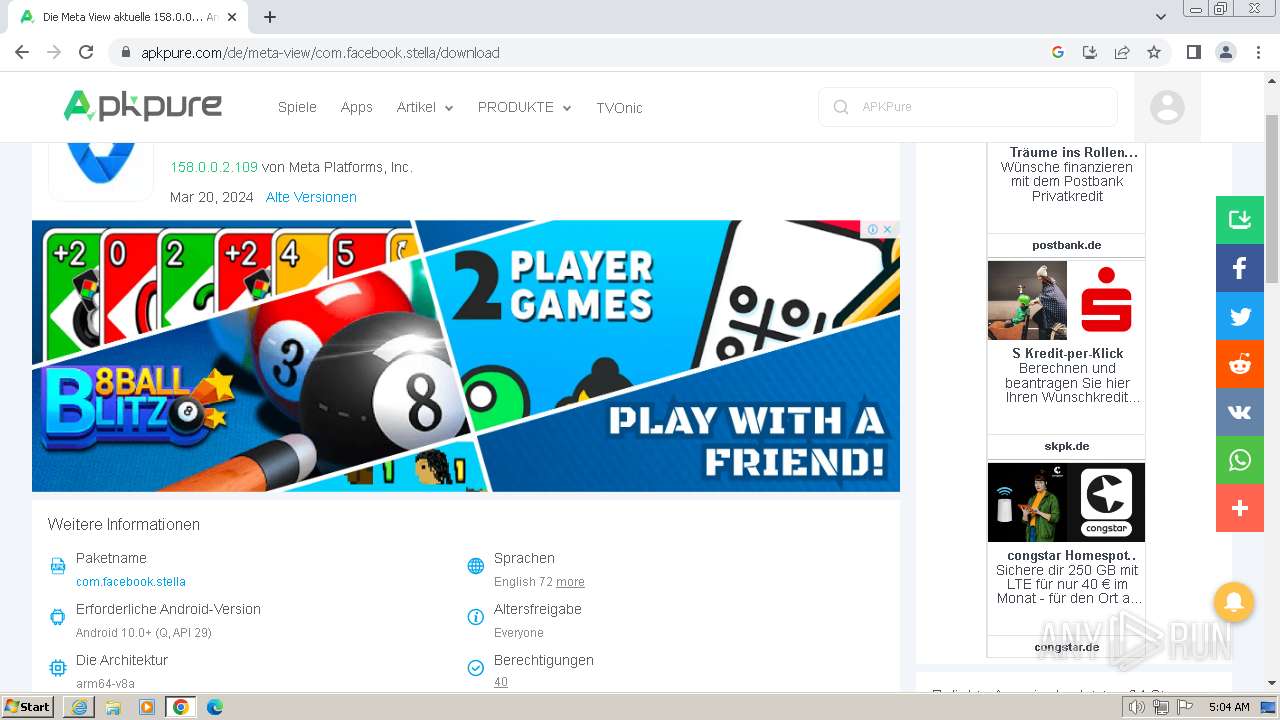
Task: Click the APKPure logo
Action: coord(142,106)
